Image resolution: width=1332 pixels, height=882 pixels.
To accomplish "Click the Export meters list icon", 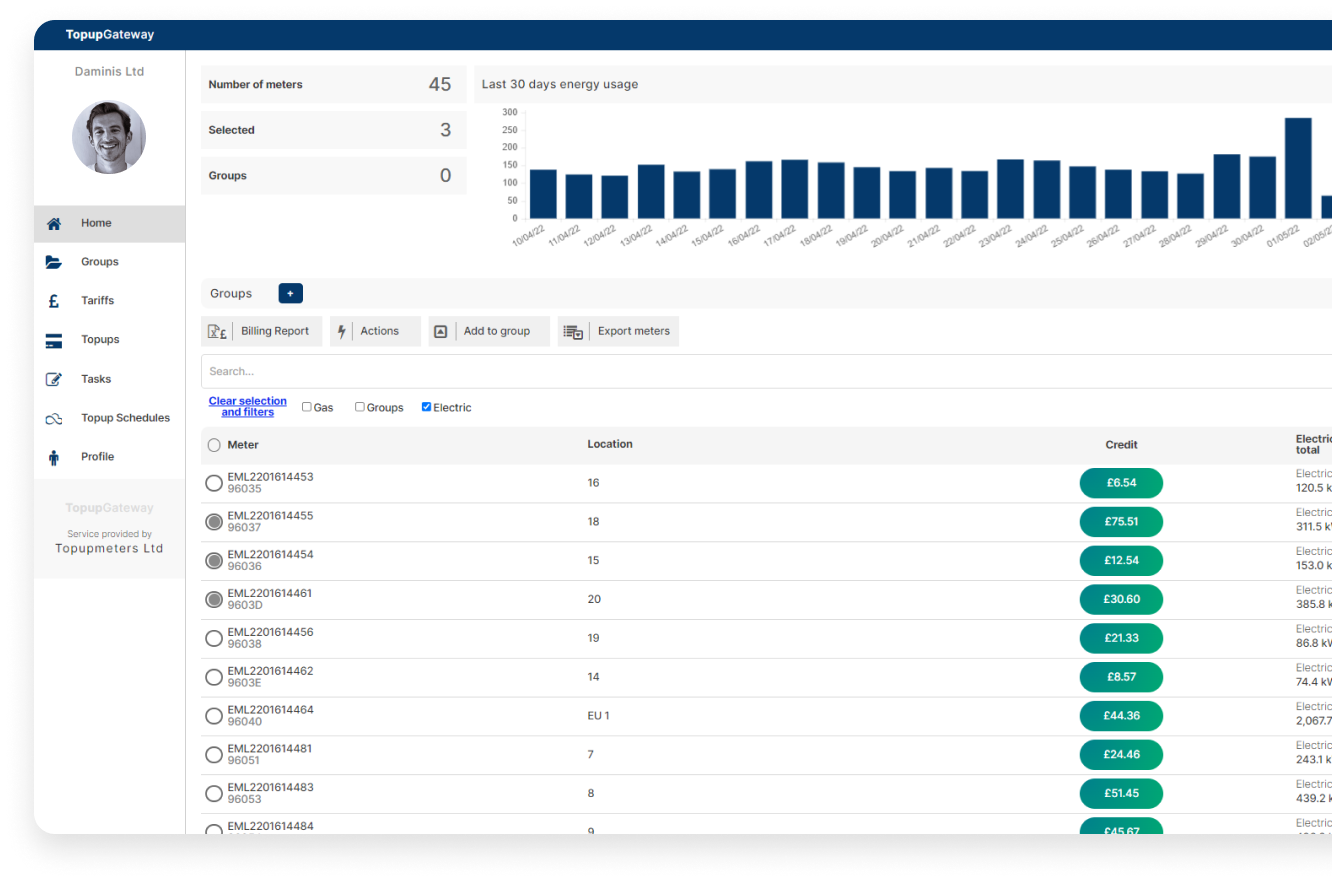I will pyautogui.click(x=572, y=332).
